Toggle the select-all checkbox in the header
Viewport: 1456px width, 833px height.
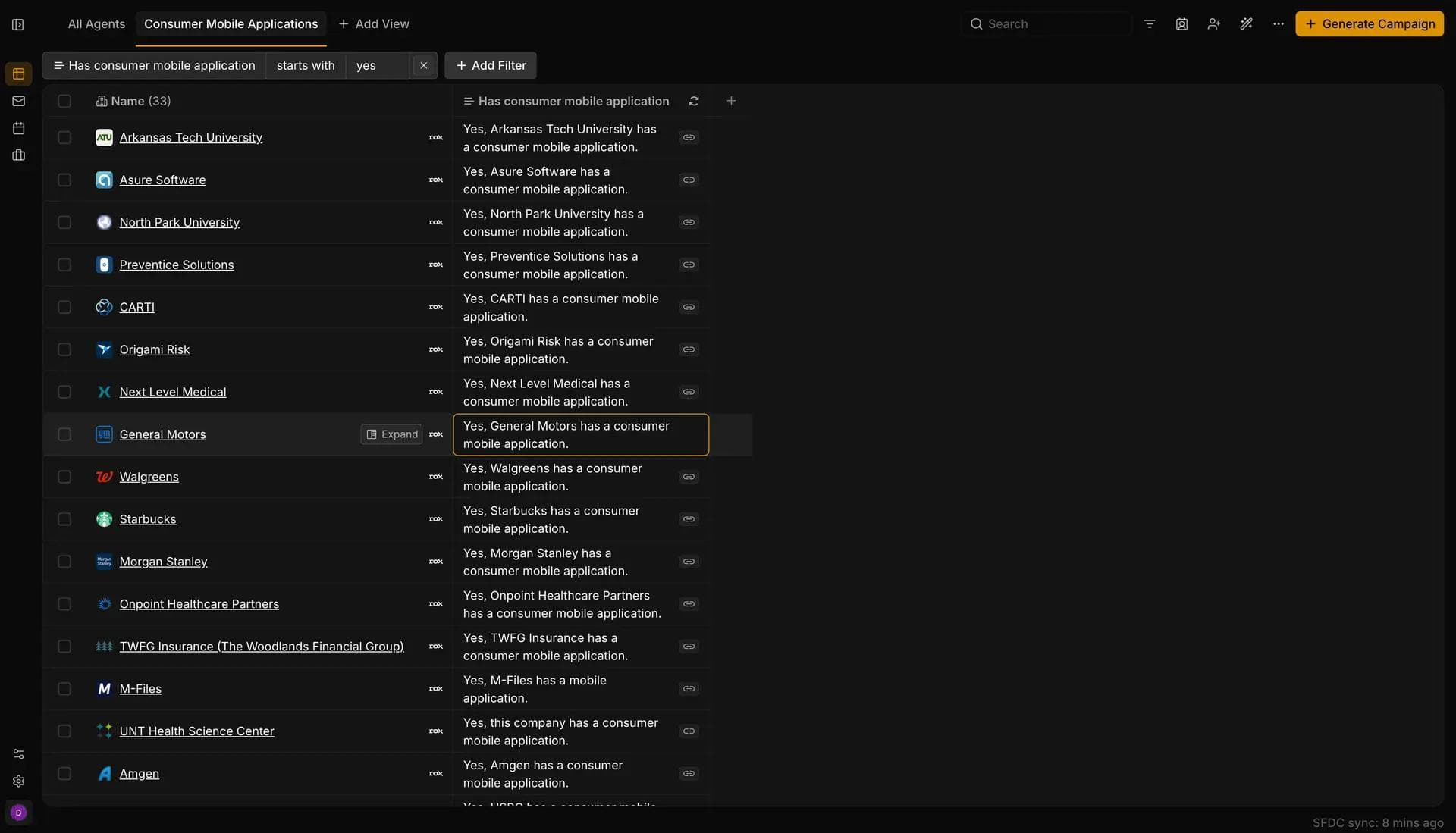pos(64,101)
